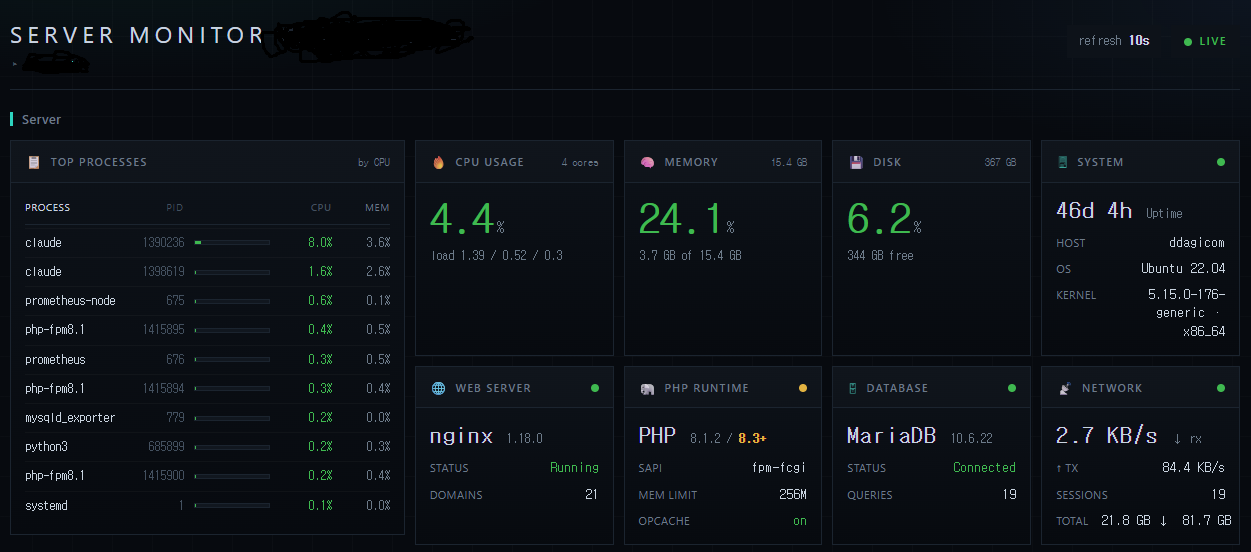Click the Top Processes clipboard icon
Screen dimensions: 1251x552
pos(34,162)
